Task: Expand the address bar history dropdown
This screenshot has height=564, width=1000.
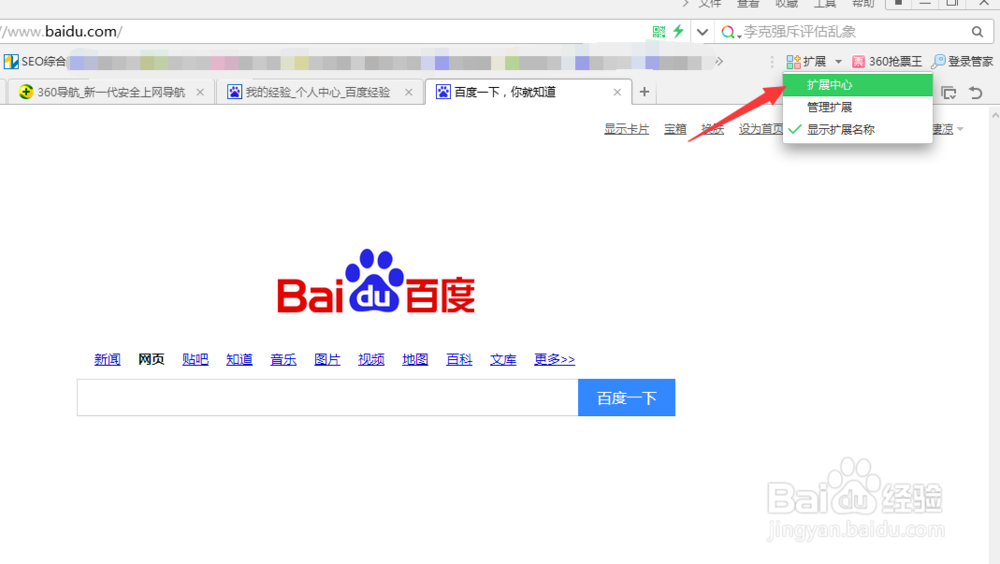Action: coord(702,32)
